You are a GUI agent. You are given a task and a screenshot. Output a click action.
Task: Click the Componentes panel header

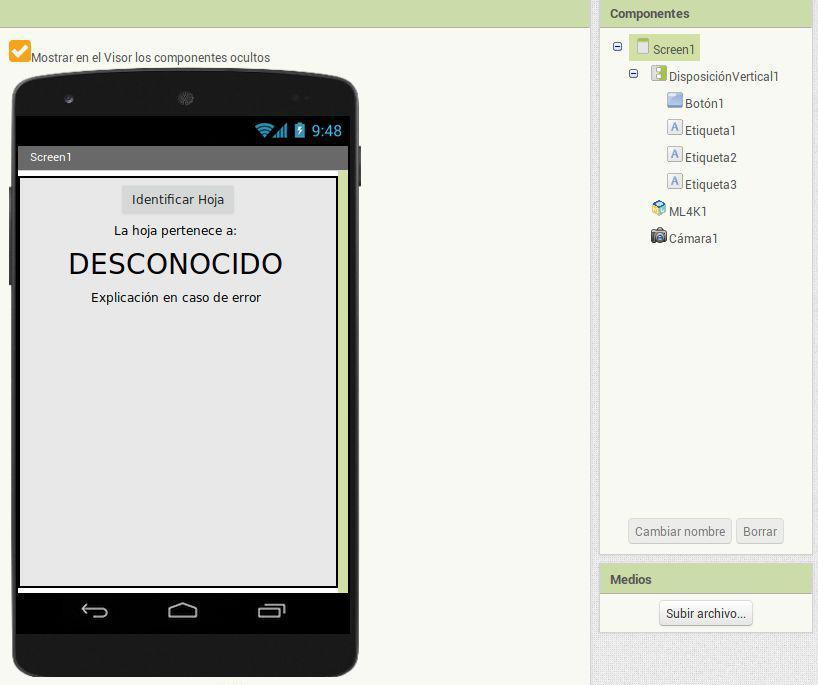coord(705,14)
